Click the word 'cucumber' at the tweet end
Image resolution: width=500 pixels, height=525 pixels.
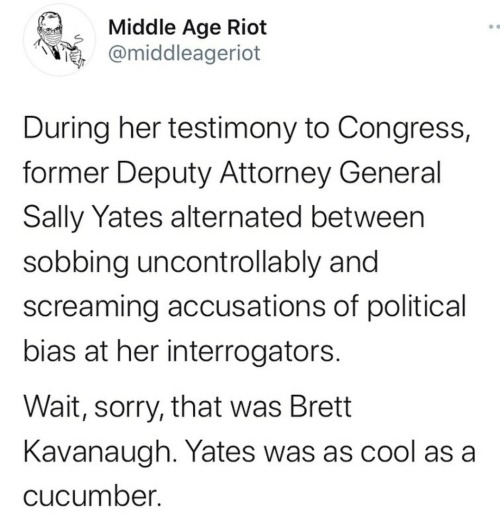[90, 496]
